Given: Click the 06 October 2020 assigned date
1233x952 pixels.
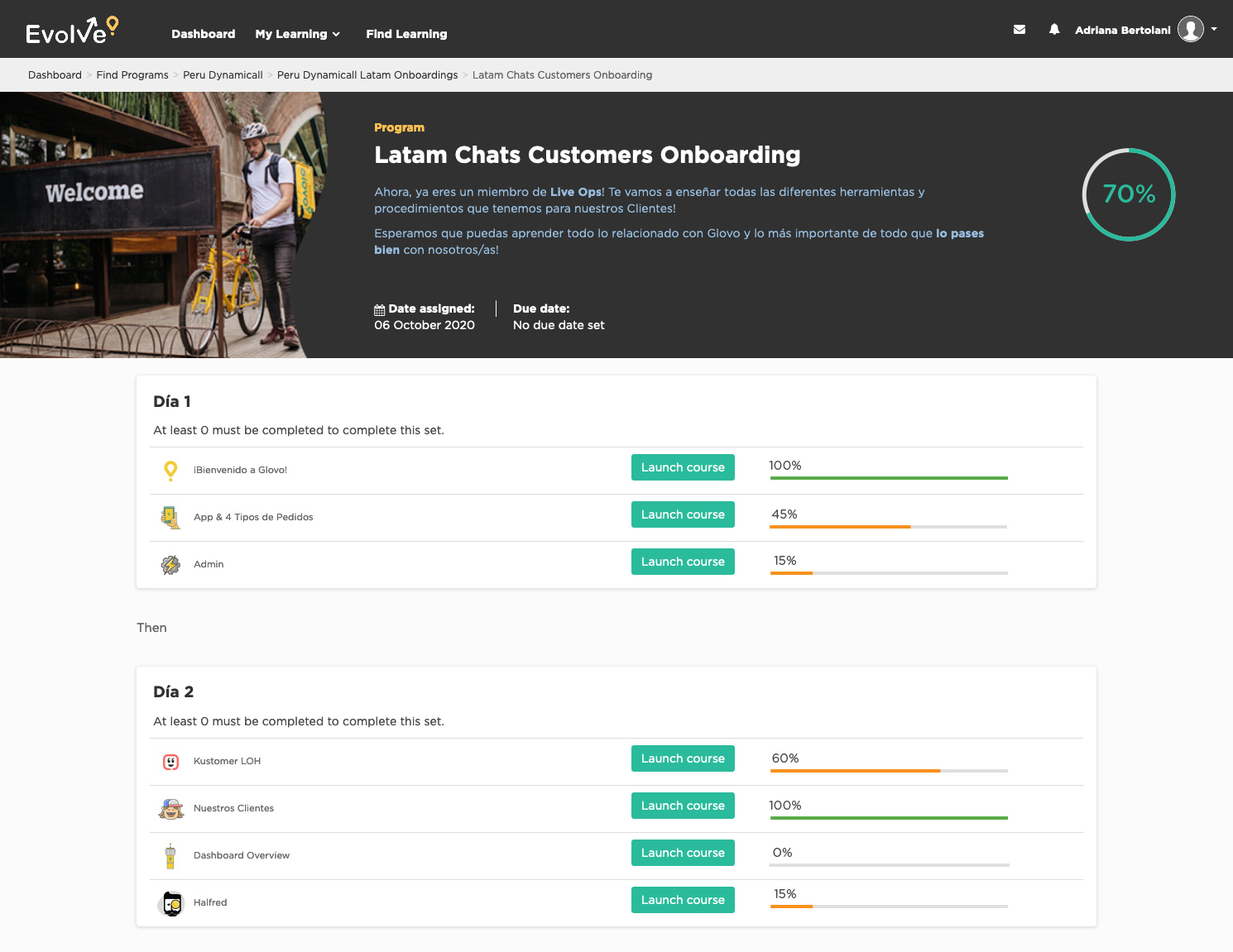Looking at the screenshot, I should [425, 325].
